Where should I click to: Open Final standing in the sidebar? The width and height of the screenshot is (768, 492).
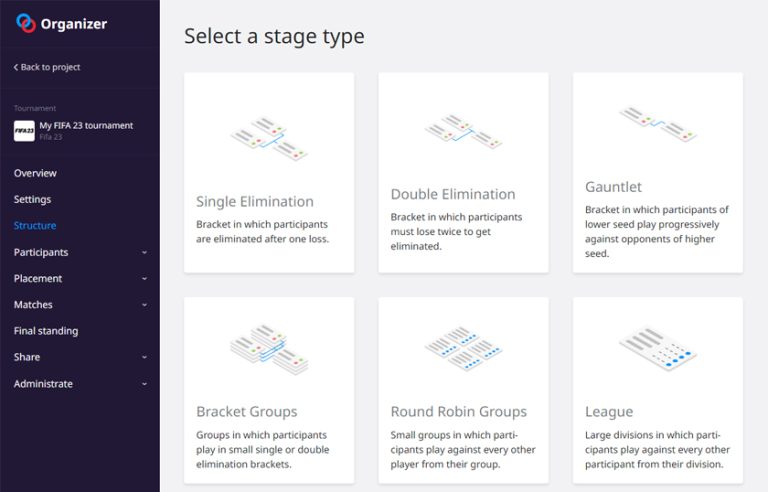point(46,331)
